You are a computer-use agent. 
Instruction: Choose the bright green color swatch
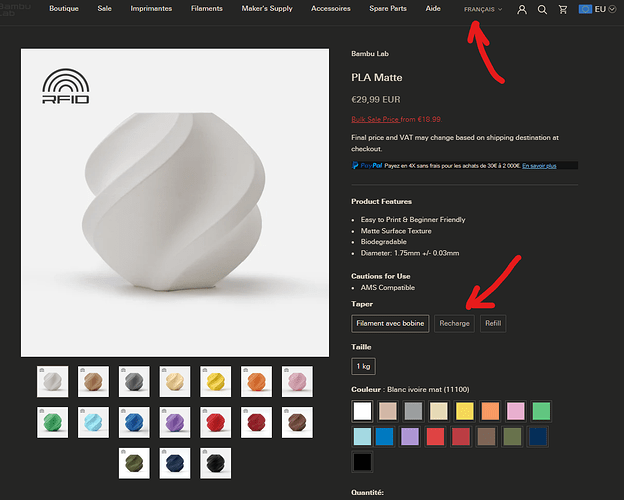(x=541, y=411)
